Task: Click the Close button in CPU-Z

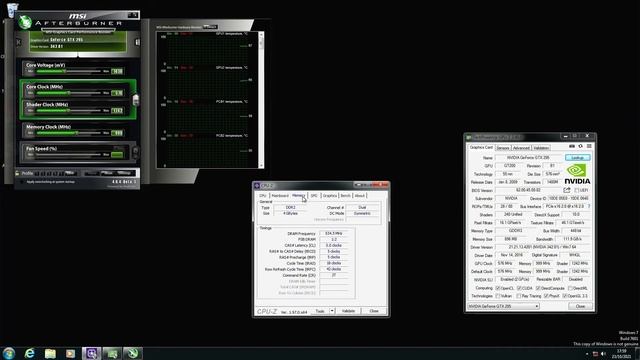Action: (x=374, y=311)
